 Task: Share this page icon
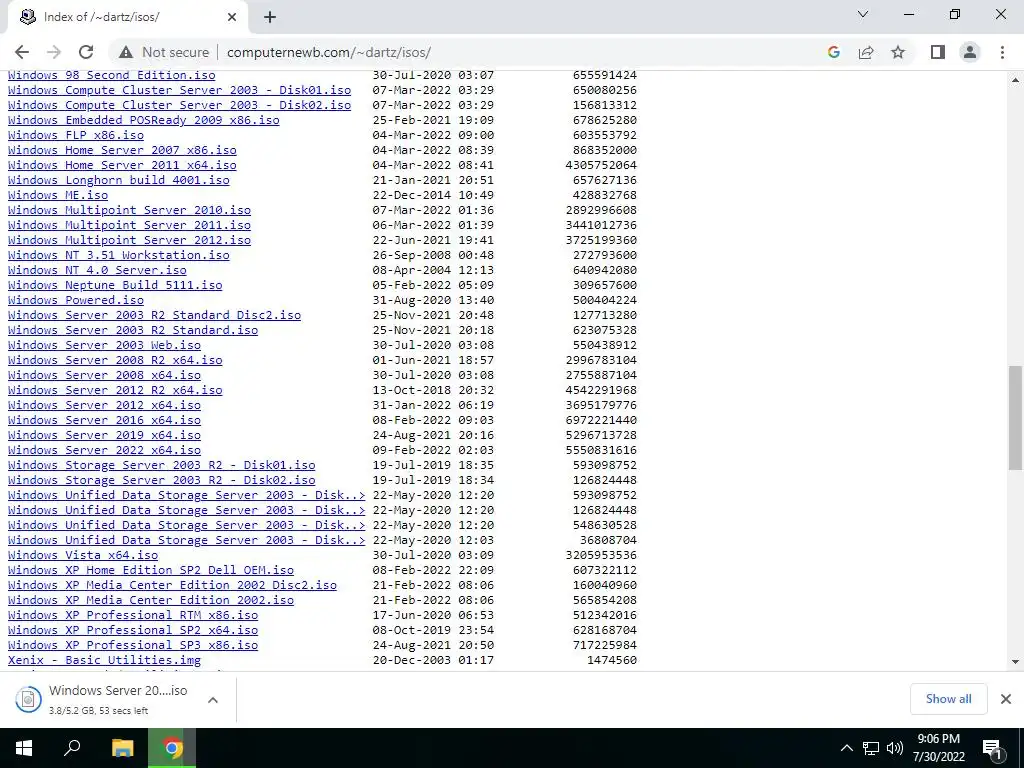(866, 52)
